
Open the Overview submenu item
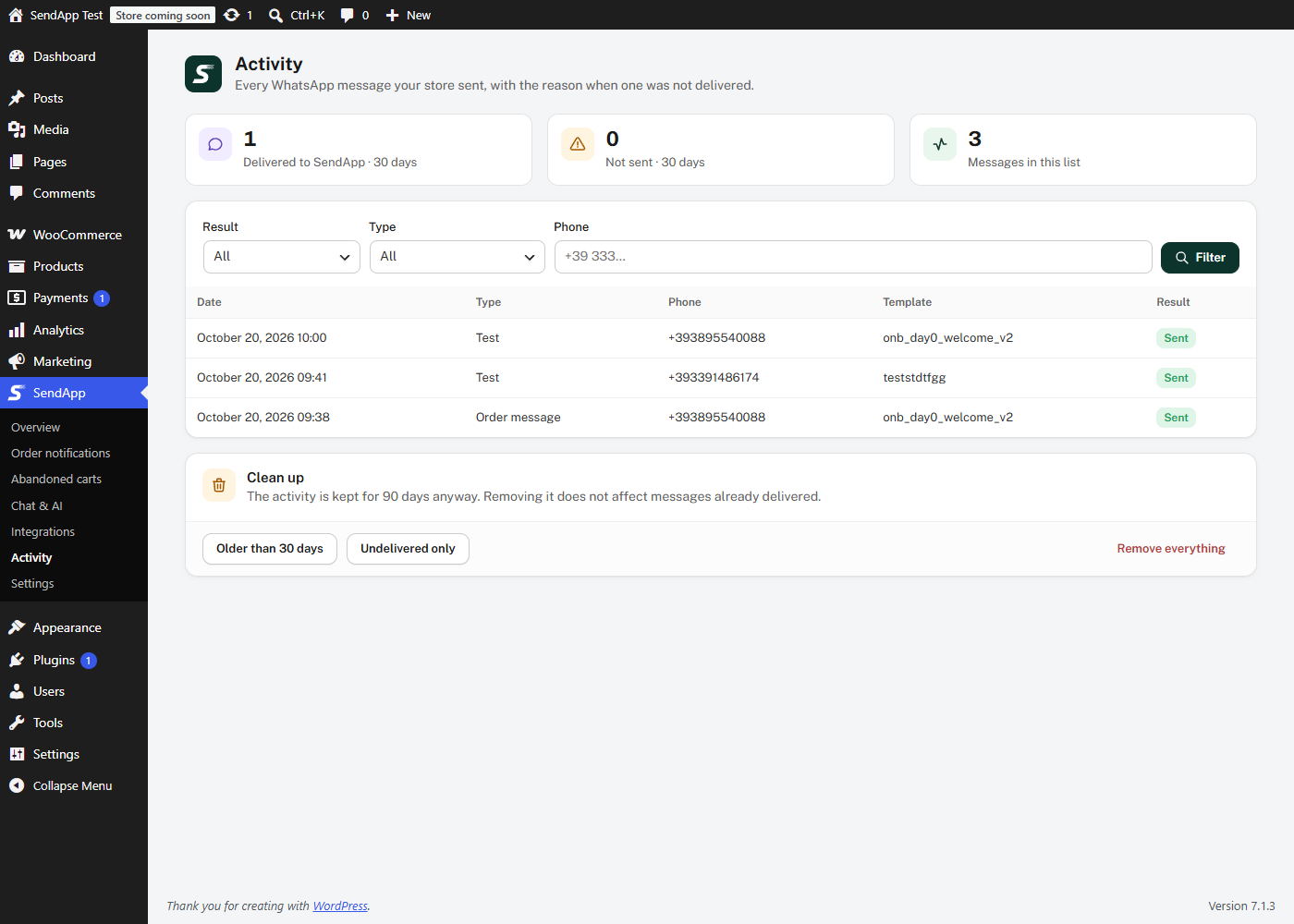35,428
